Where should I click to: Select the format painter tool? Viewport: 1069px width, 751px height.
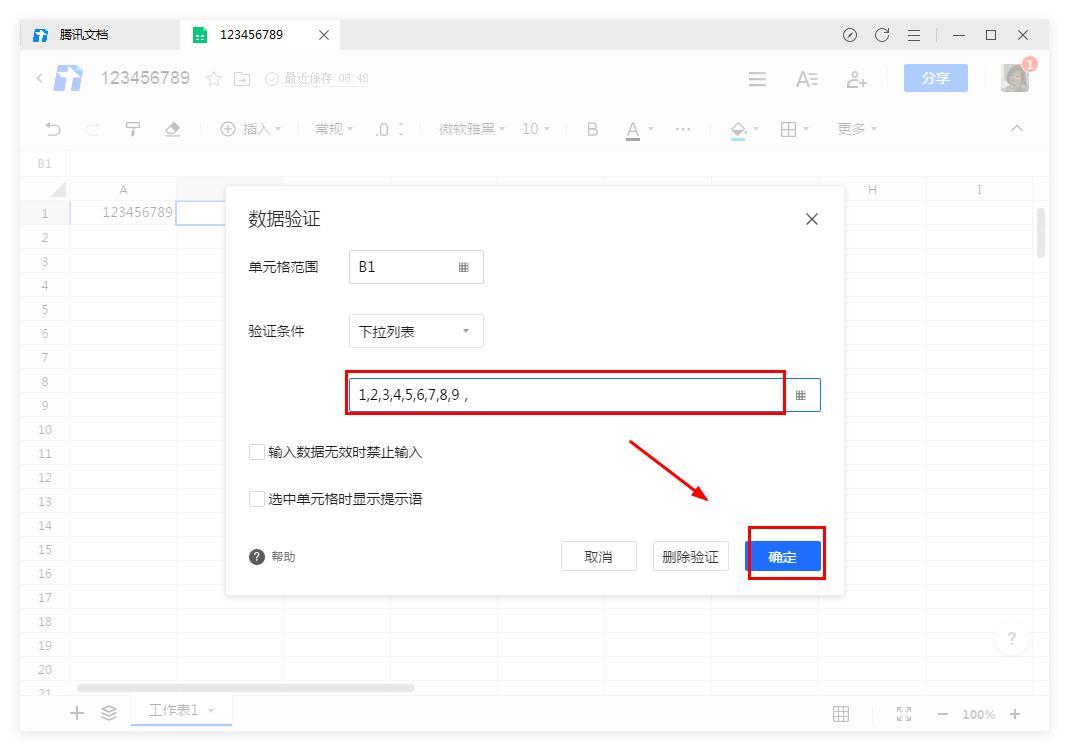click(x=132, y=129)
